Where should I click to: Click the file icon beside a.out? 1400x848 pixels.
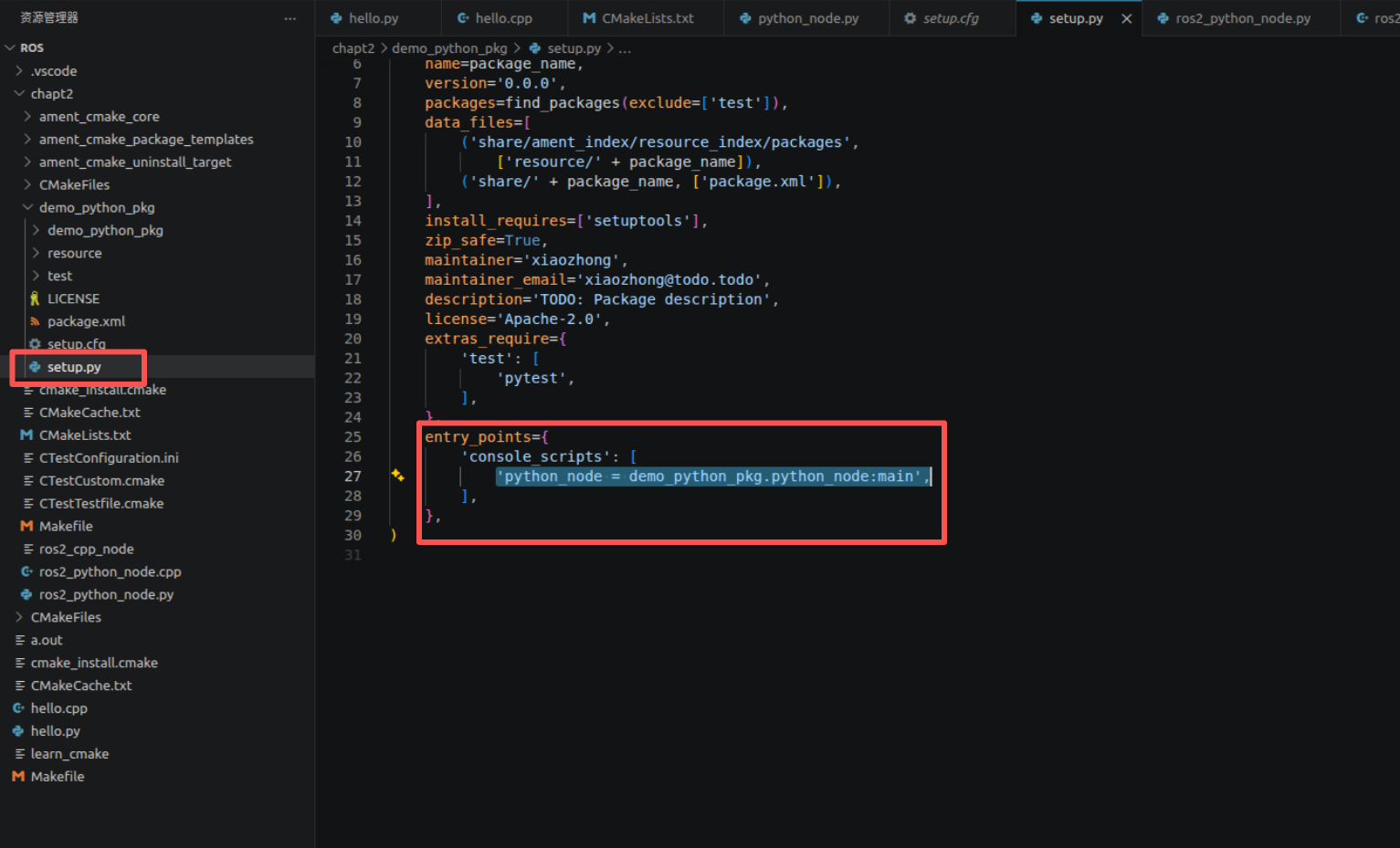tap(19, 640)
